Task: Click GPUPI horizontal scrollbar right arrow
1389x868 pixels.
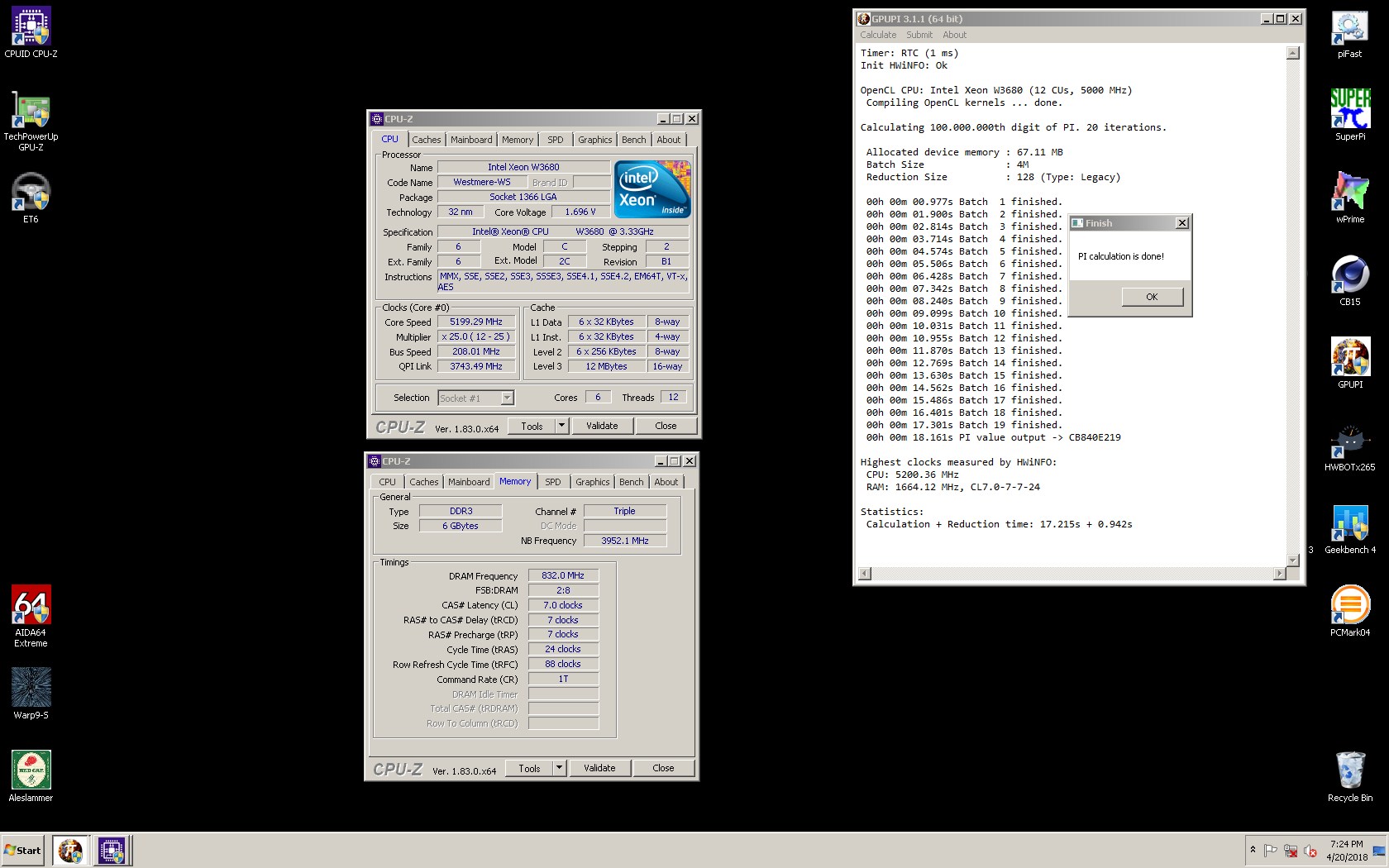Action: point(1281,573)
